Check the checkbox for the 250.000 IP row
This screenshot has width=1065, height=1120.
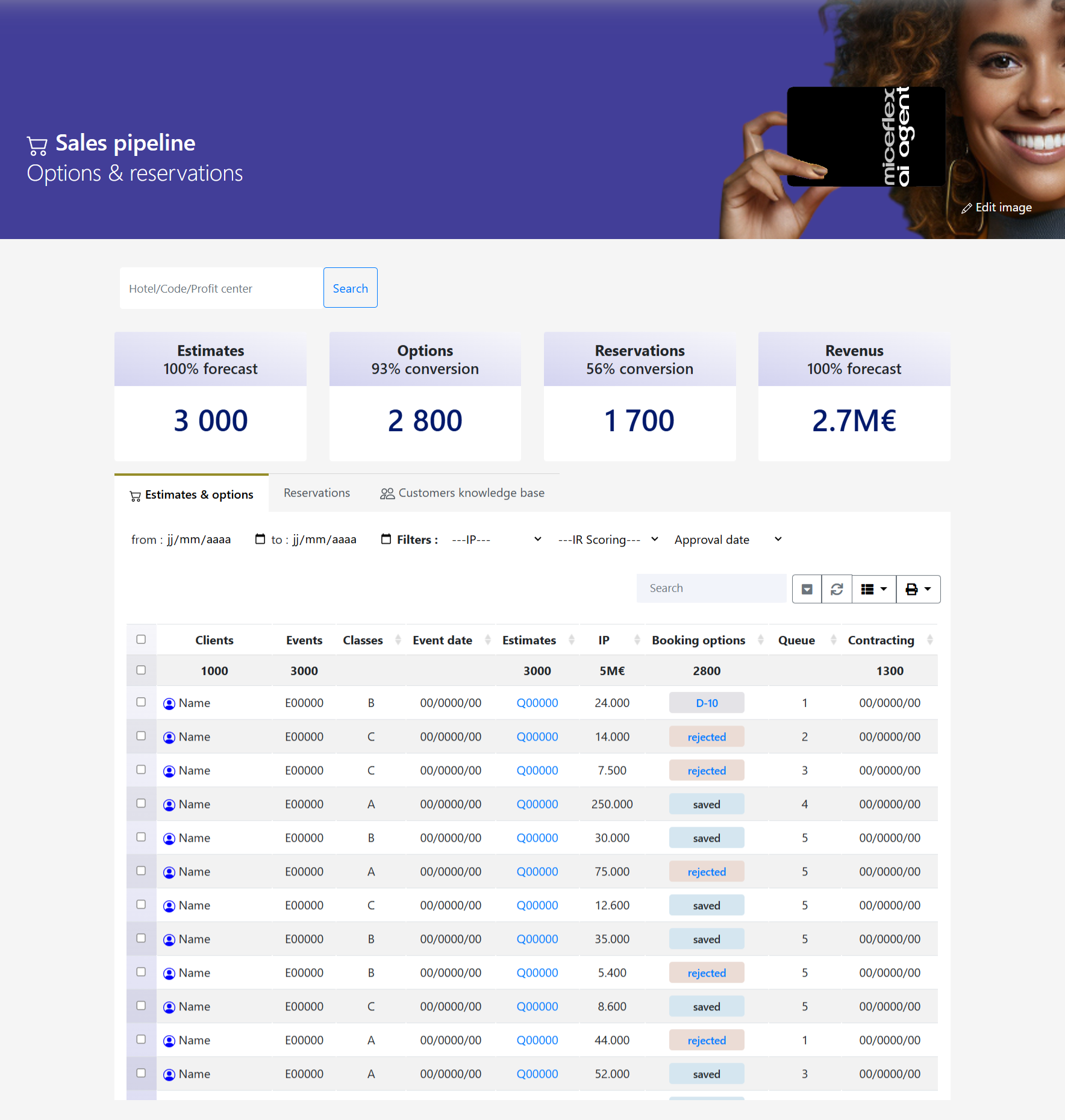pos(141,803)
